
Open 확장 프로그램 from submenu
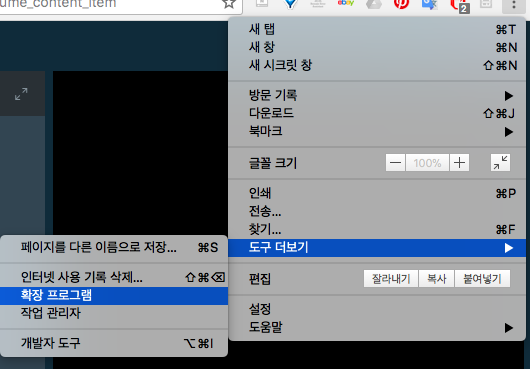114,295
